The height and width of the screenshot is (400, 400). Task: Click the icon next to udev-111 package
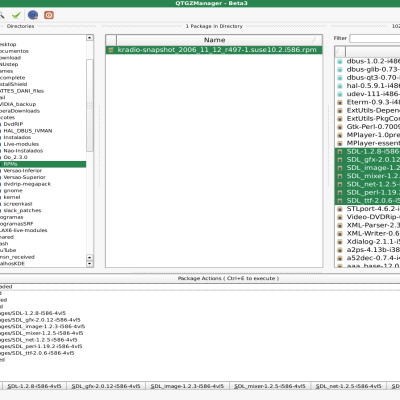[x=340, y=94]
